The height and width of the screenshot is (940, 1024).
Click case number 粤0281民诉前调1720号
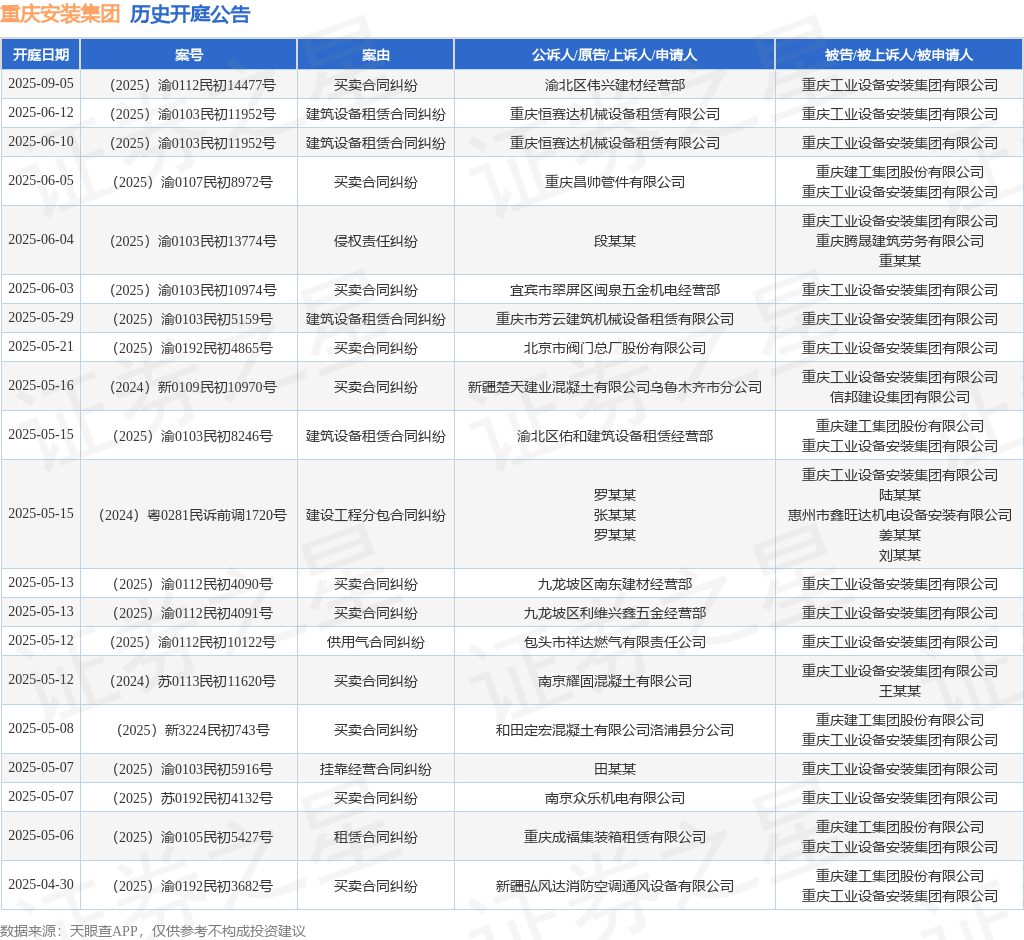[x=217, y=515]
